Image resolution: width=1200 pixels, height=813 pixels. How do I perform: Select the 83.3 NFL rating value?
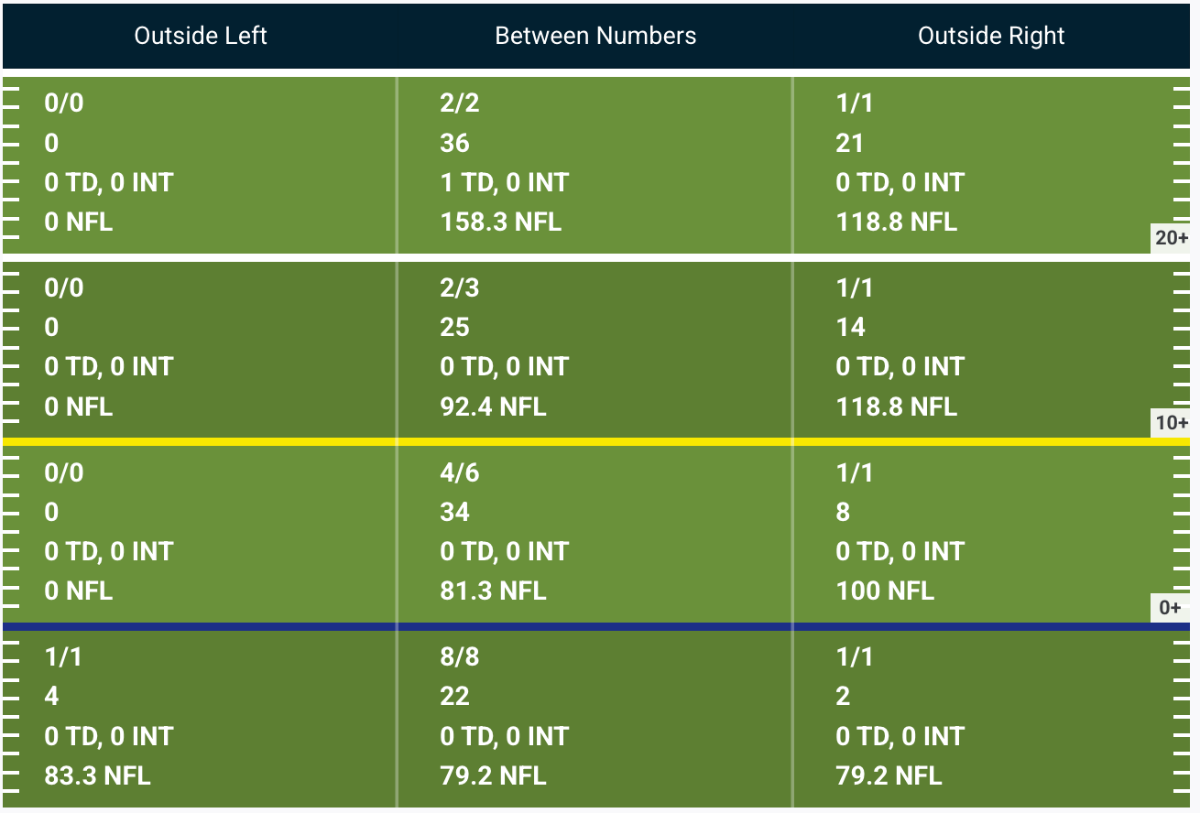(97, 775)
